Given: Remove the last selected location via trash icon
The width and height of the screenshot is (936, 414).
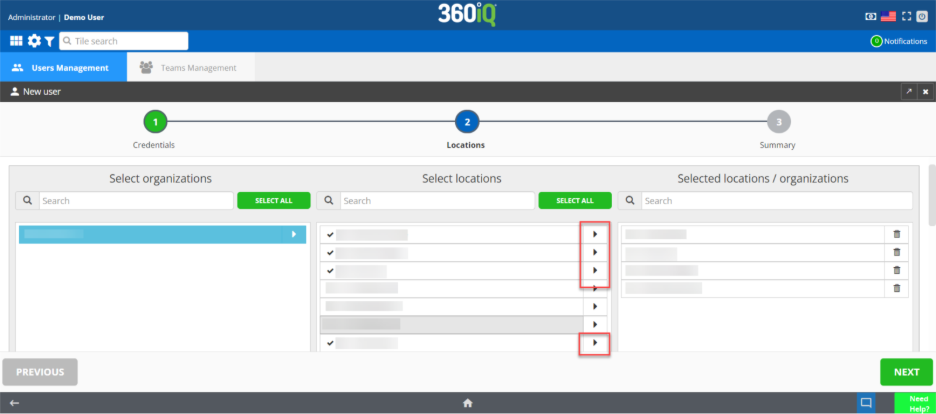Looking at the screenshot, I should coord(896,288).
